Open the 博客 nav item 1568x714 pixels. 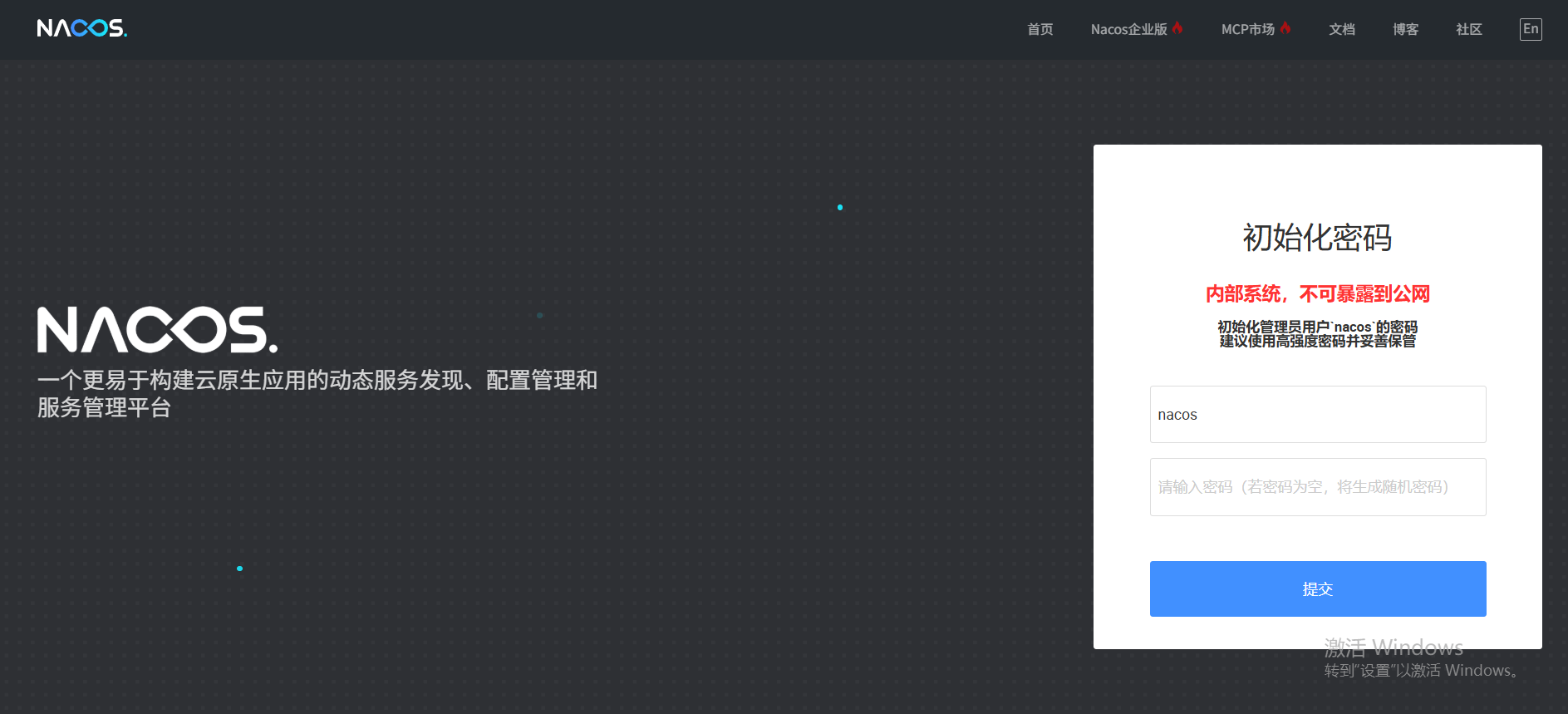1405,29
